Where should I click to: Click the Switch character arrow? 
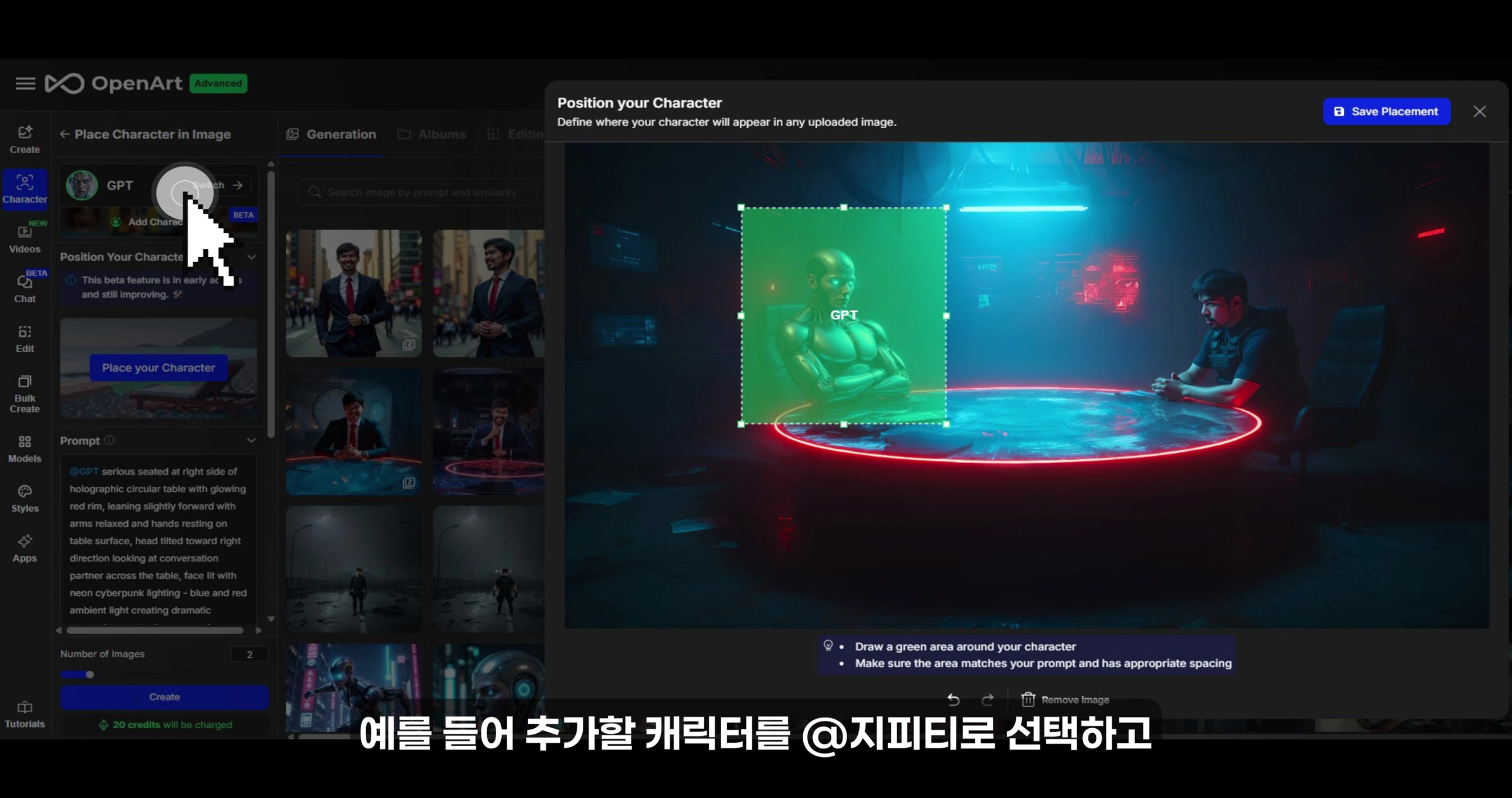click(237, 185)
